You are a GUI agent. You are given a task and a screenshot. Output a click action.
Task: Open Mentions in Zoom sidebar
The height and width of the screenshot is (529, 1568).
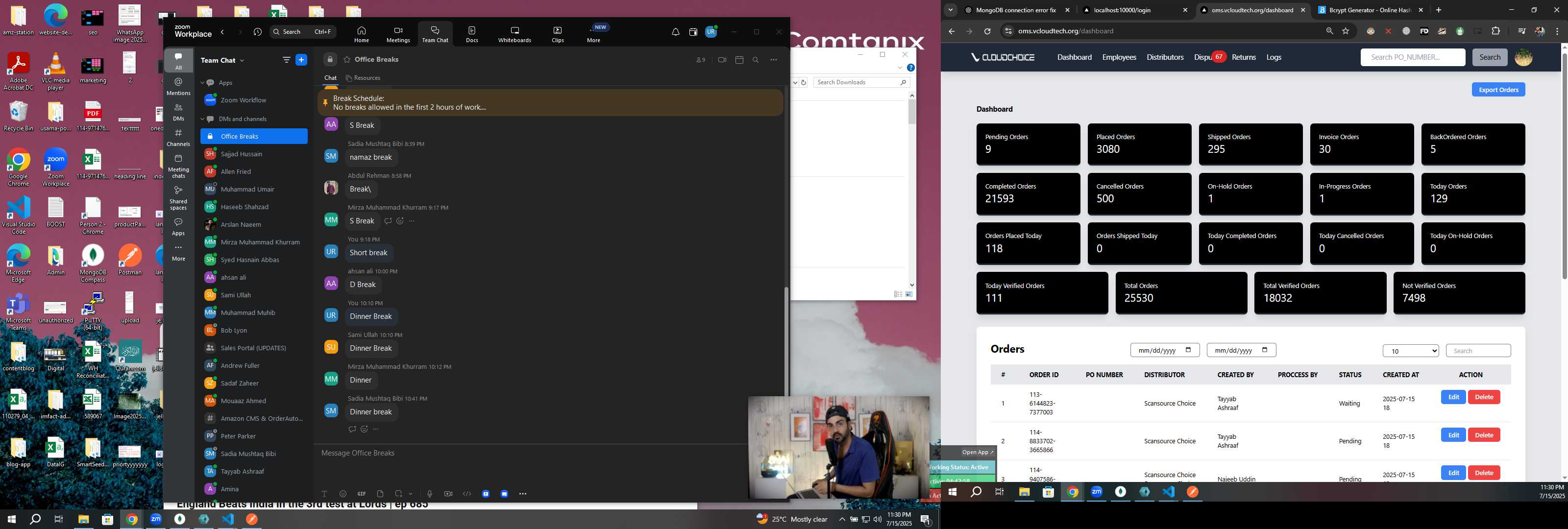(x=178, y=86)
